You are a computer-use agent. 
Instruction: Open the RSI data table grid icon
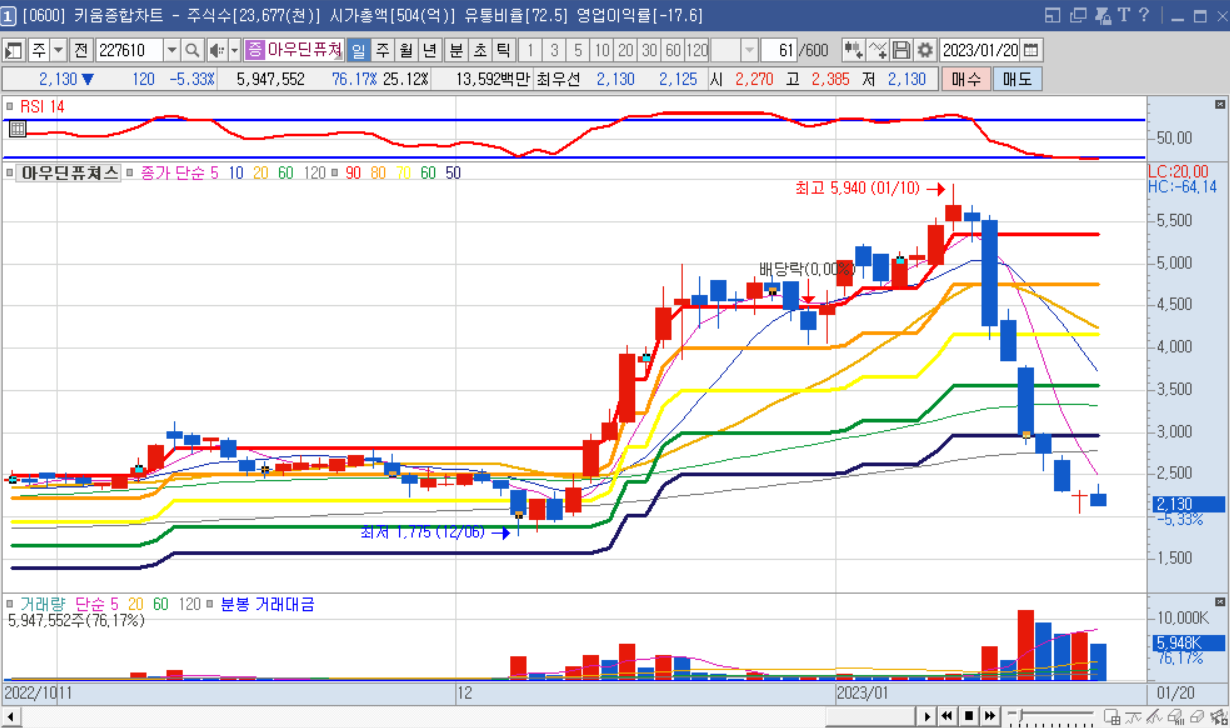click(x=17, y=128)
